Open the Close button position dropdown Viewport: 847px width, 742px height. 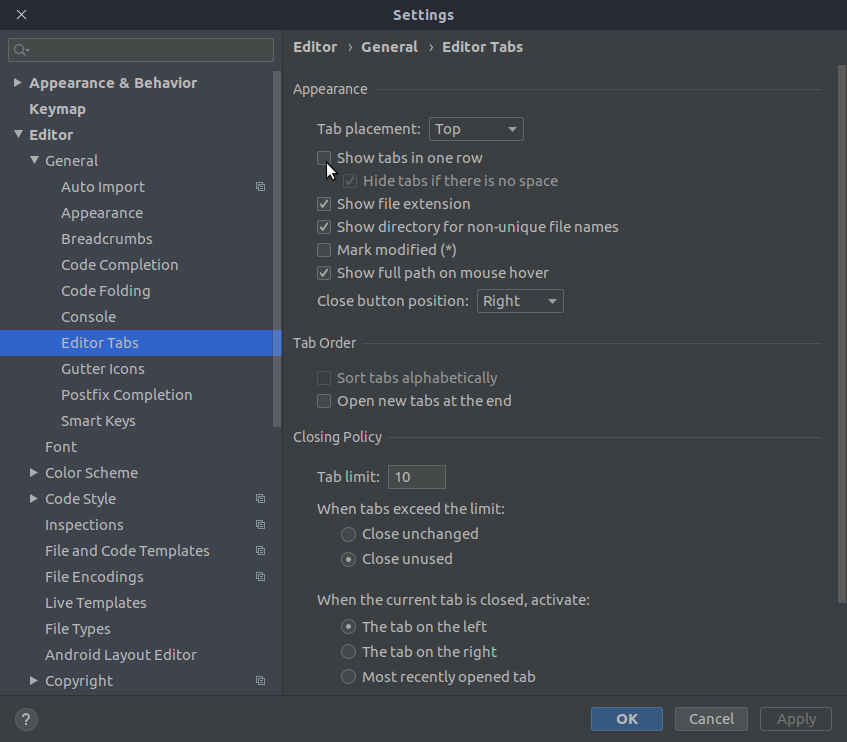pos(520,301)
